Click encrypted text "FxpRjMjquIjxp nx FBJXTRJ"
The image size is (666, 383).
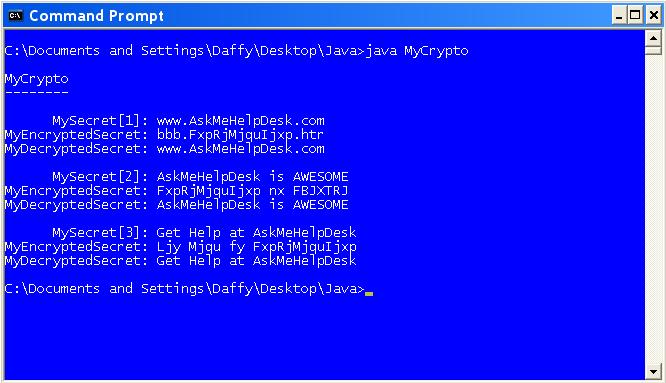[252, 191]
